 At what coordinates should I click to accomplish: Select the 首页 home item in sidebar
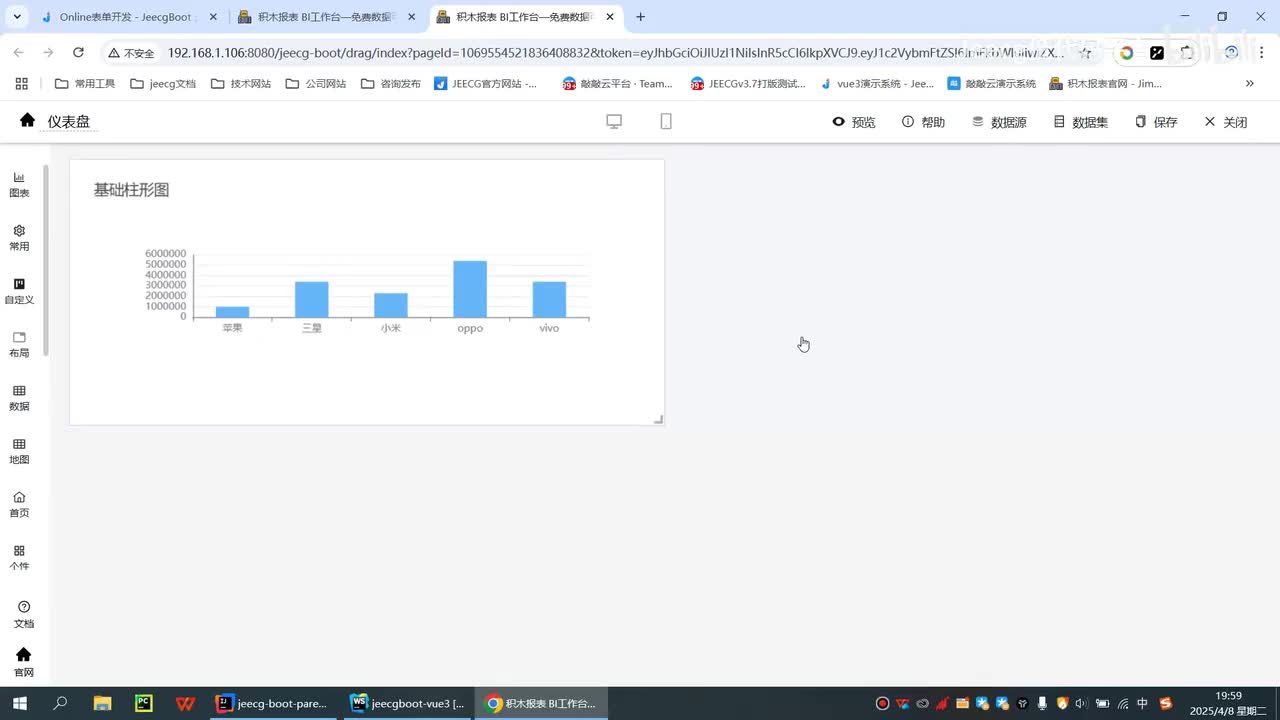[19, 505]
